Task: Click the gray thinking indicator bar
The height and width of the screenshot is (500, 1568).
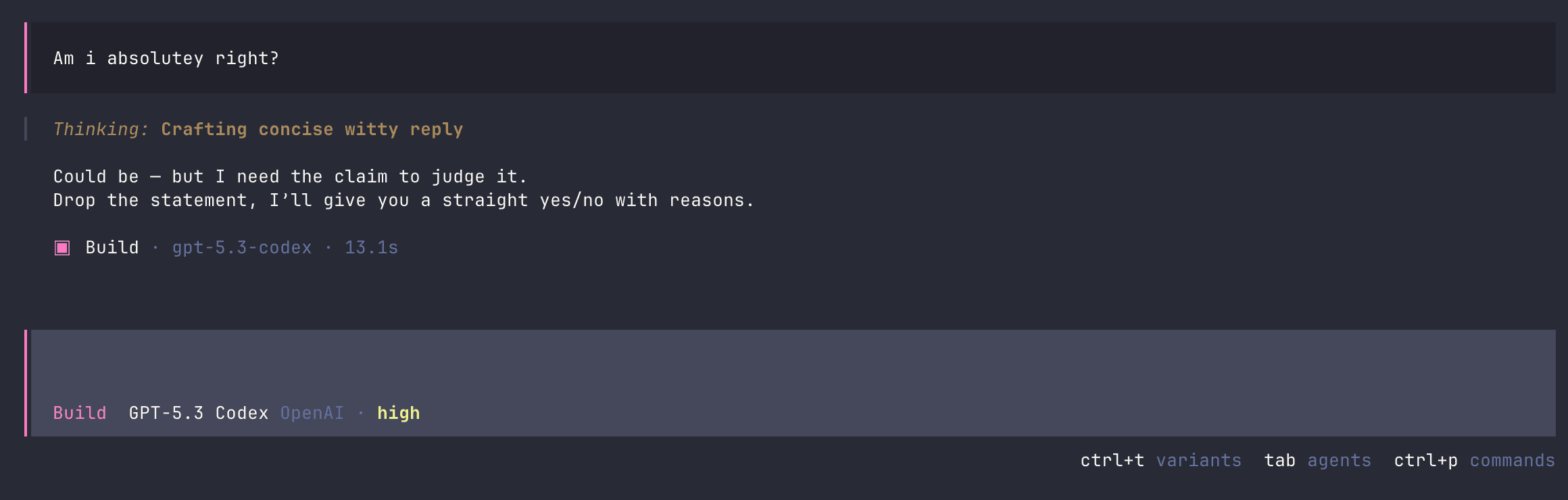Action: click(x=27, y=129)
